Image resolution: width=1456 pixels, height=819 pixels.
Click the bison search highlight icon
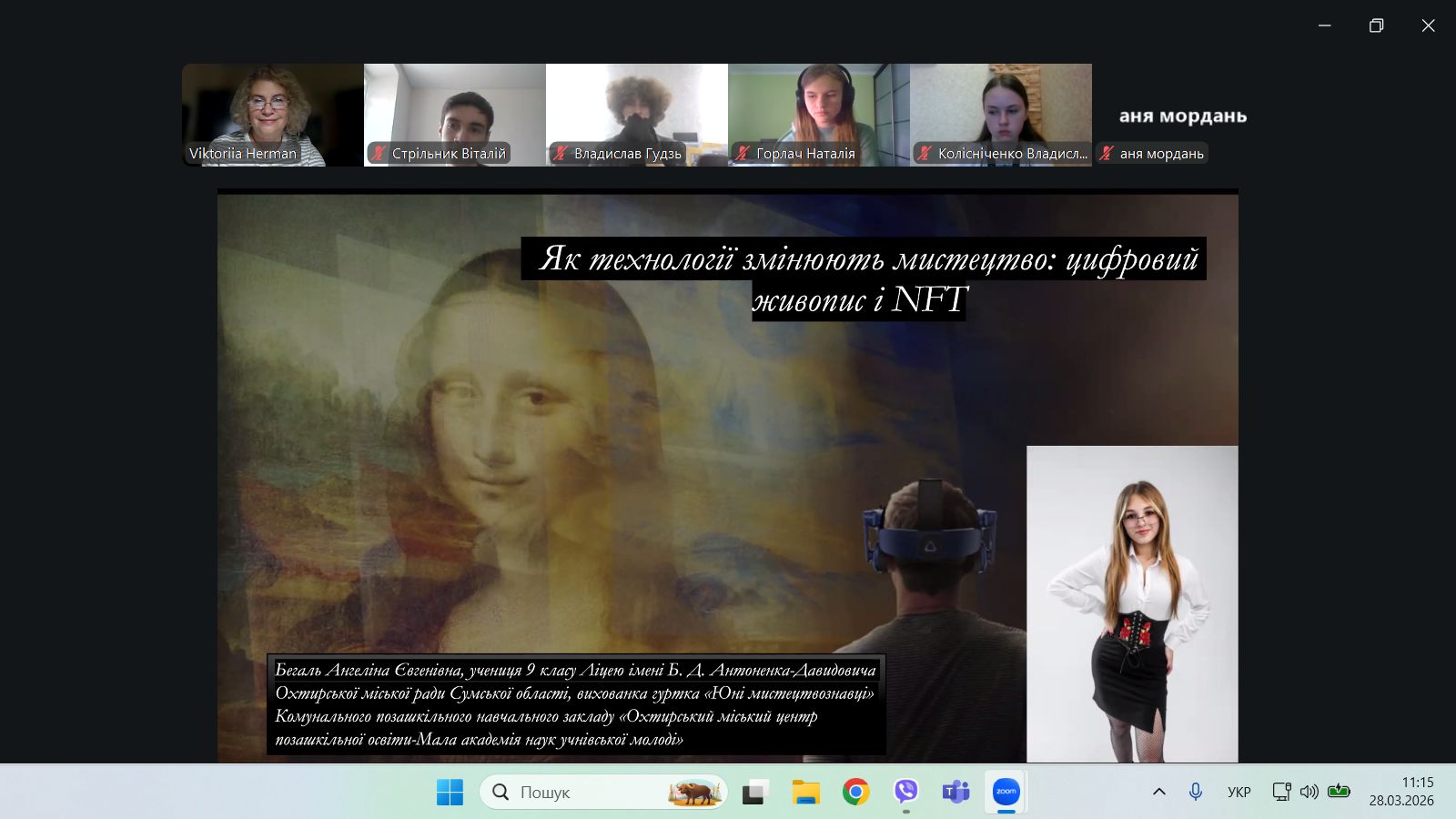(x=694, y=792)
